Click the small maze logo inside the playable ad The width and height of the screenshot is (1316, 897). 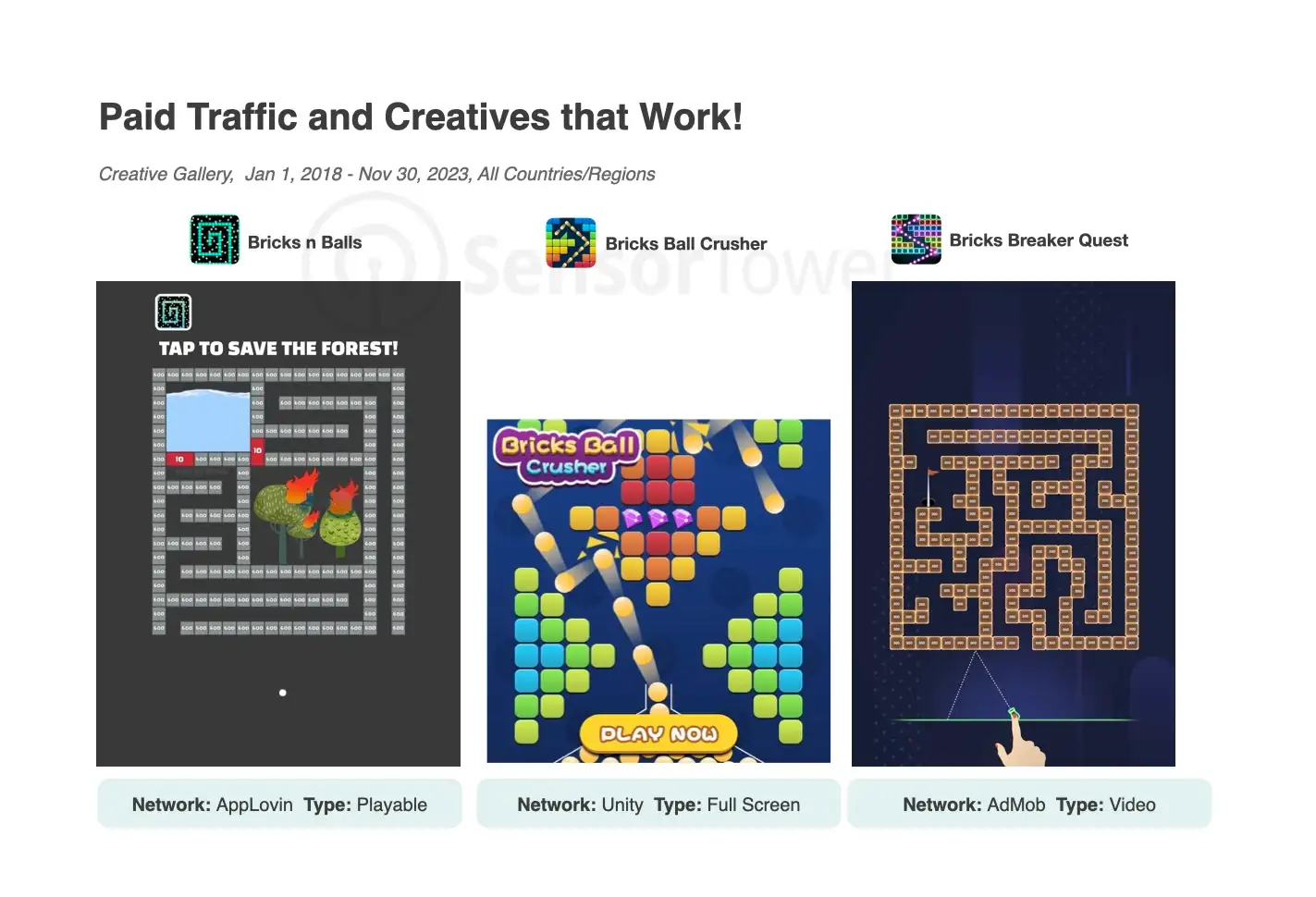click(x=173, y=313)
